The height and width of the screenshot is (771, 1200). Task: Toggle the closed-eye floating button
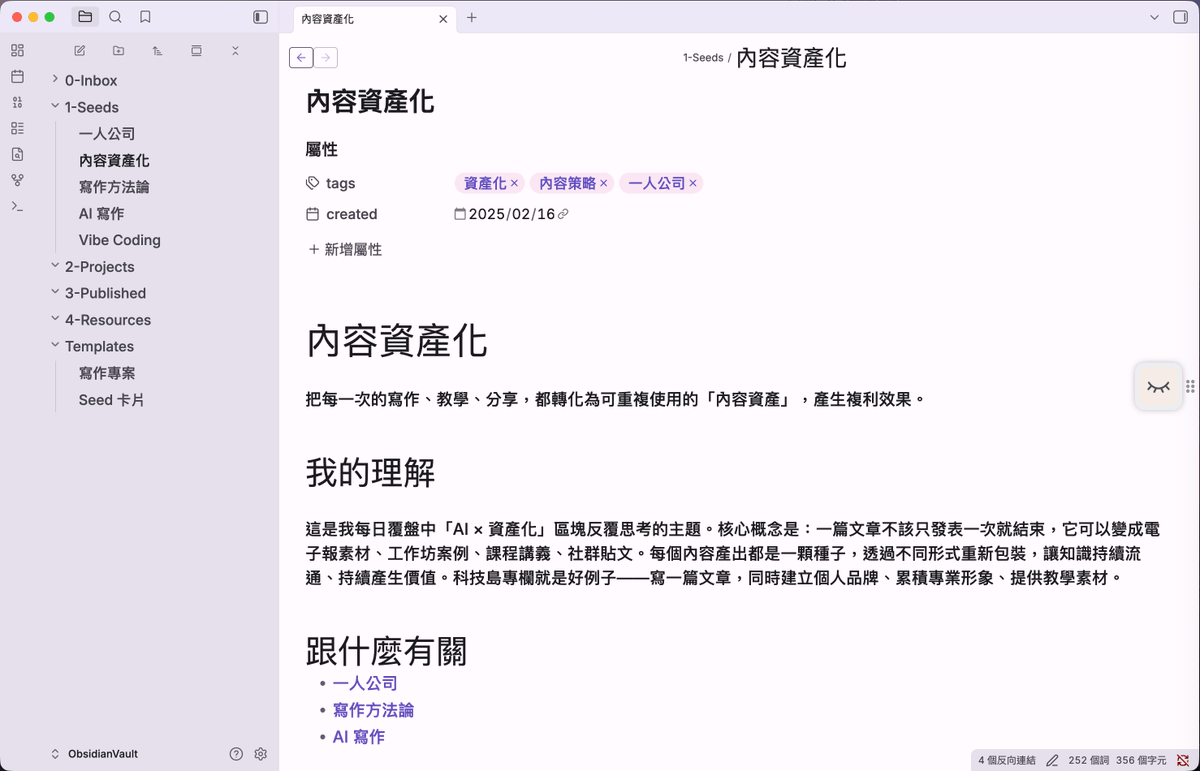(1158, 386)
